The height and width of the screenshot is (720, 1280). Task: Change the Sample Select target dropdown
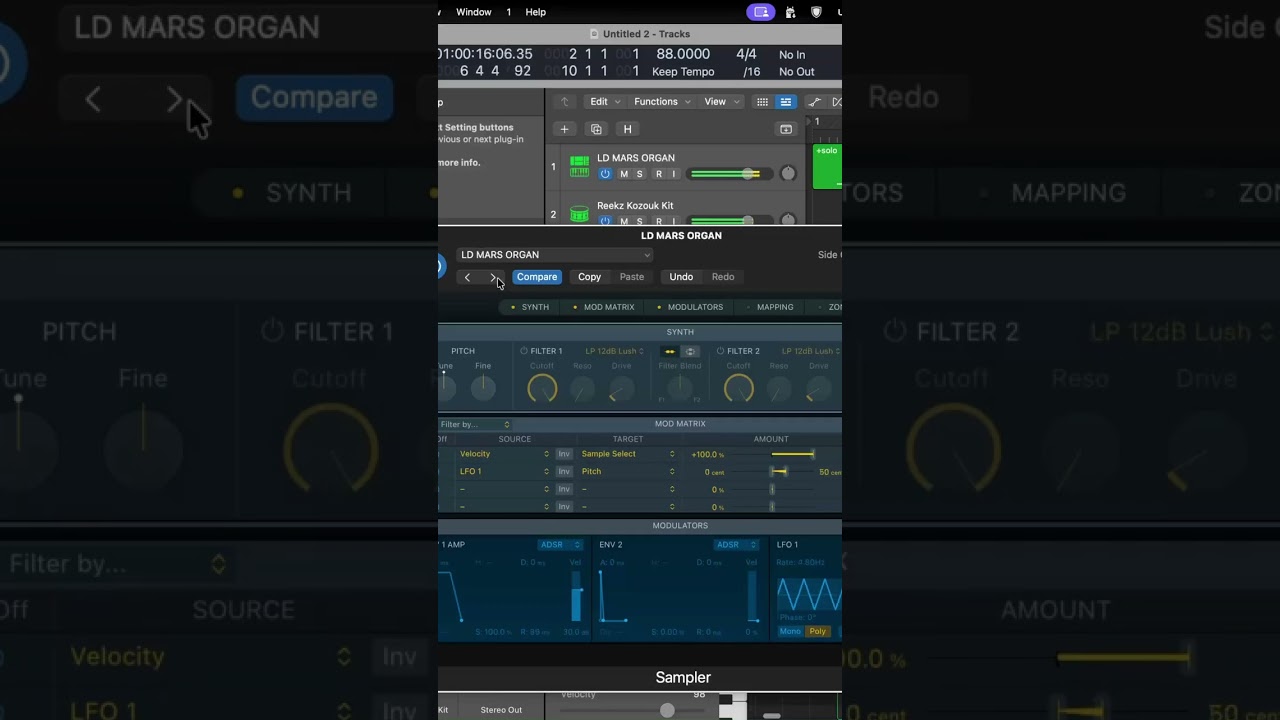pos(628,454)
